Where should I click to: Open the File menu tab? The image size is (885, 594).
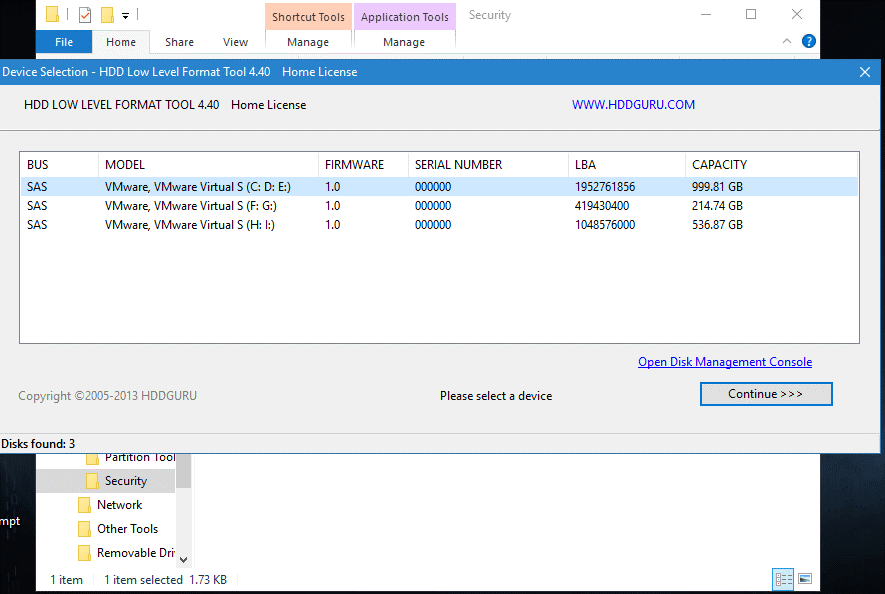pos(64,42)
